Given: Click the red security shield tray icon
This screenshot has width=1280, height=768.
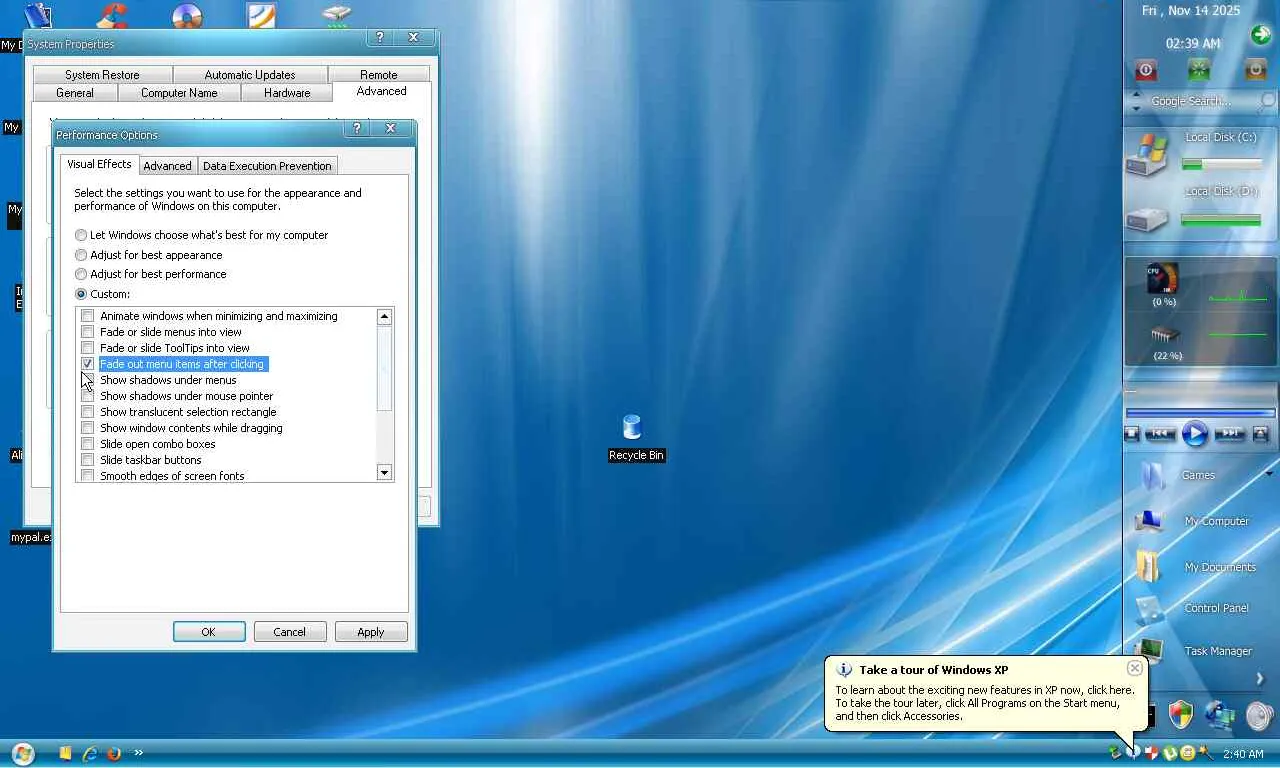Looking at the screenshot, I should tap(1152, 753).
